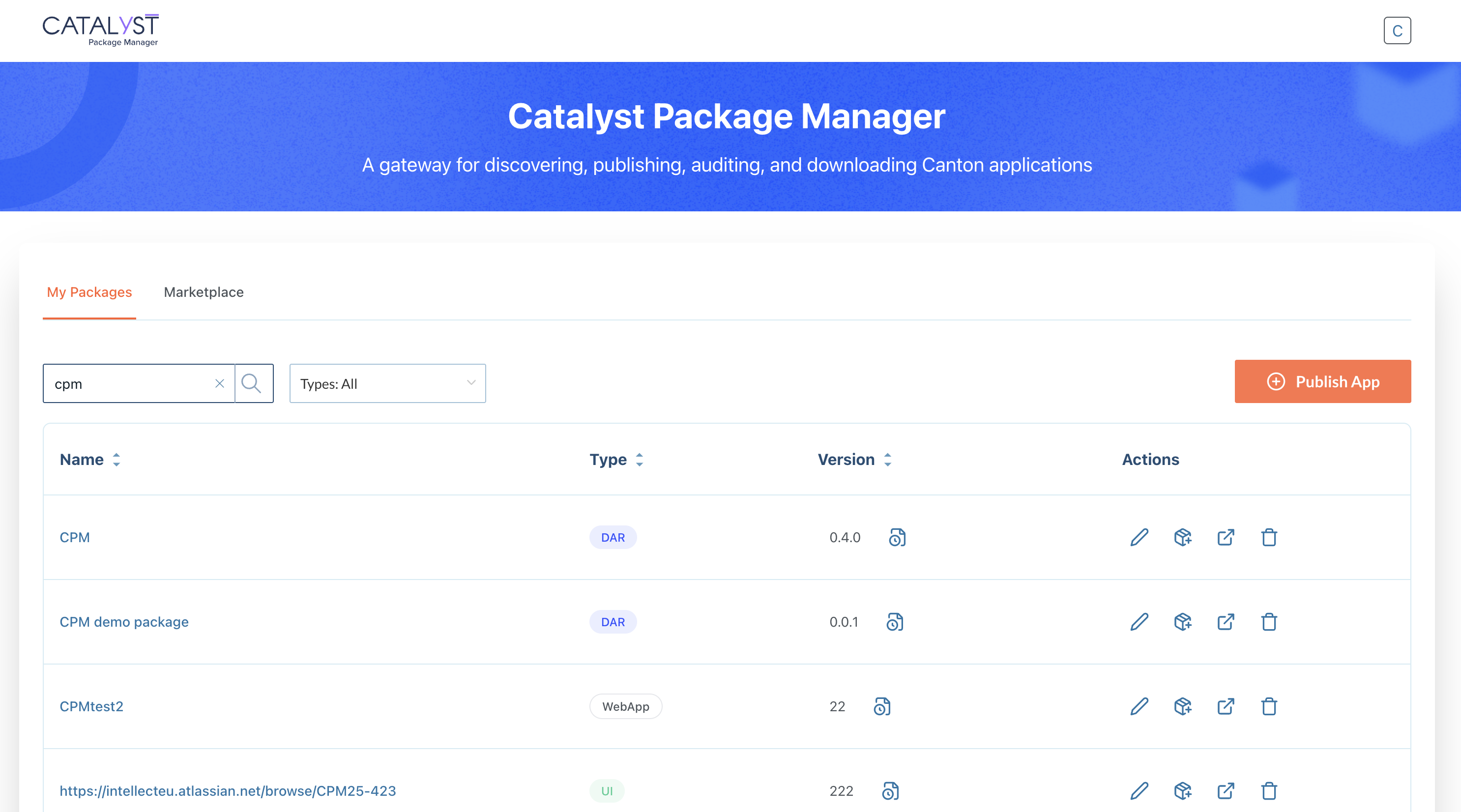Open the CPM demo package link

point(124,622)
